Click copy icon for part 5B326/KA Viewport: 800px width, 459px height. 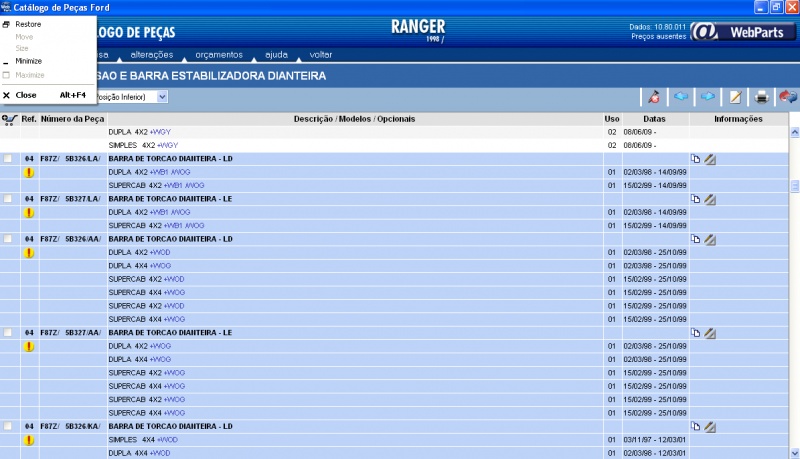coord(695,426)
